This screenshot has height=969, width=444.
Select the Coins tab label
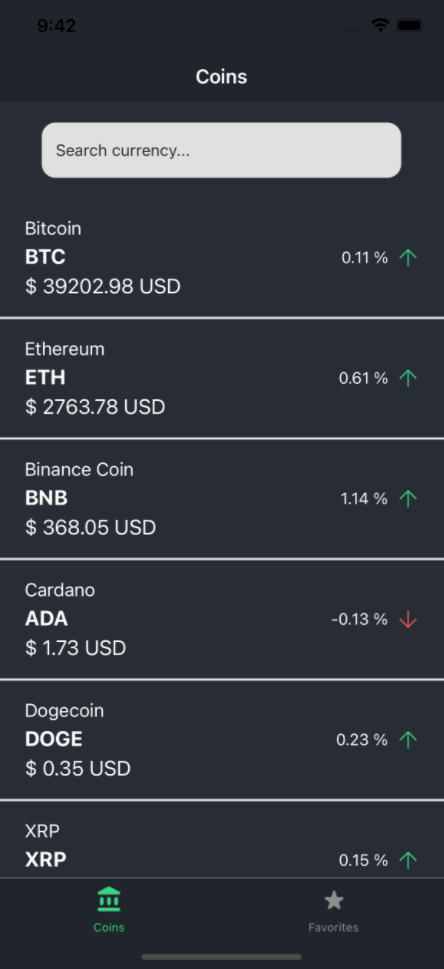point(109,927)
